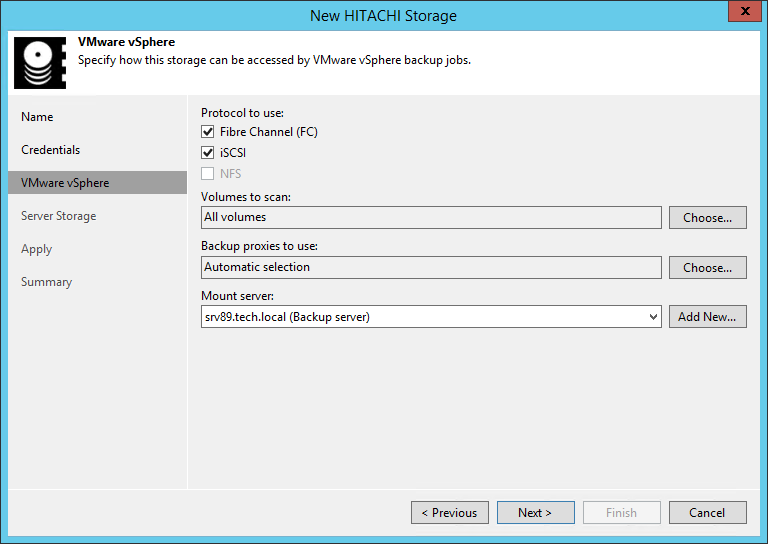Go to the Name step

tap(37, 117)
